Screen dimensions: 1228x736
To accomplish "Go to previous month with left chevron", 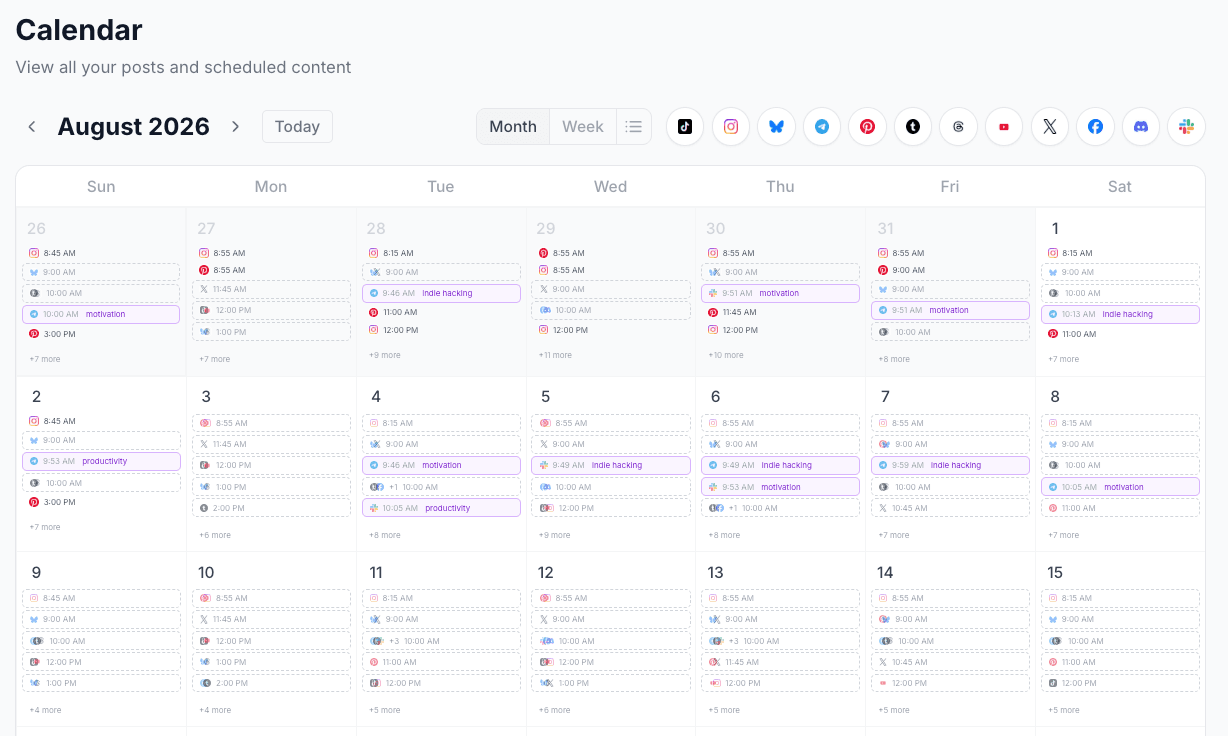I will (32, 127).
